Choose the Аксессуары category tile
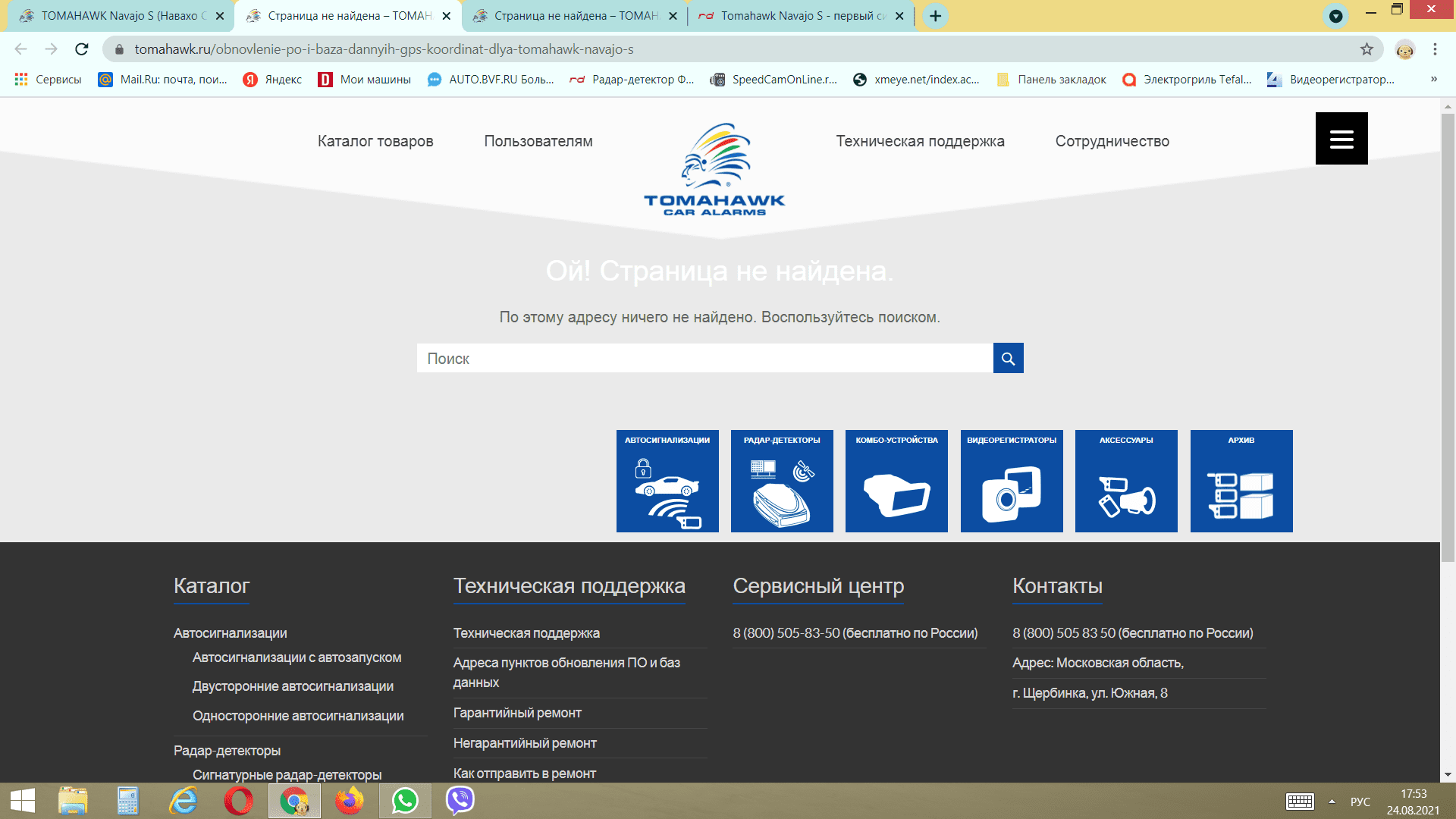 pyautogui.click(x=1126, y=481)
